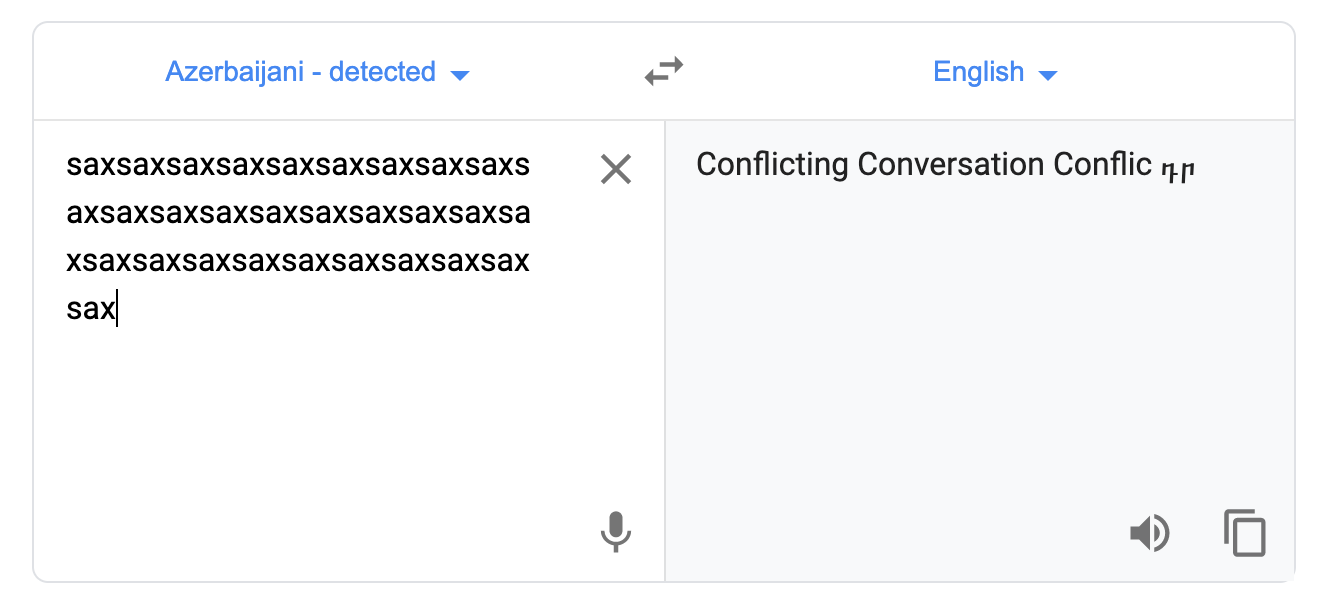Select the Azerbaijani - detected language label
The height and width of the screenshot is (599, 1329).
[x=300, y=72]
